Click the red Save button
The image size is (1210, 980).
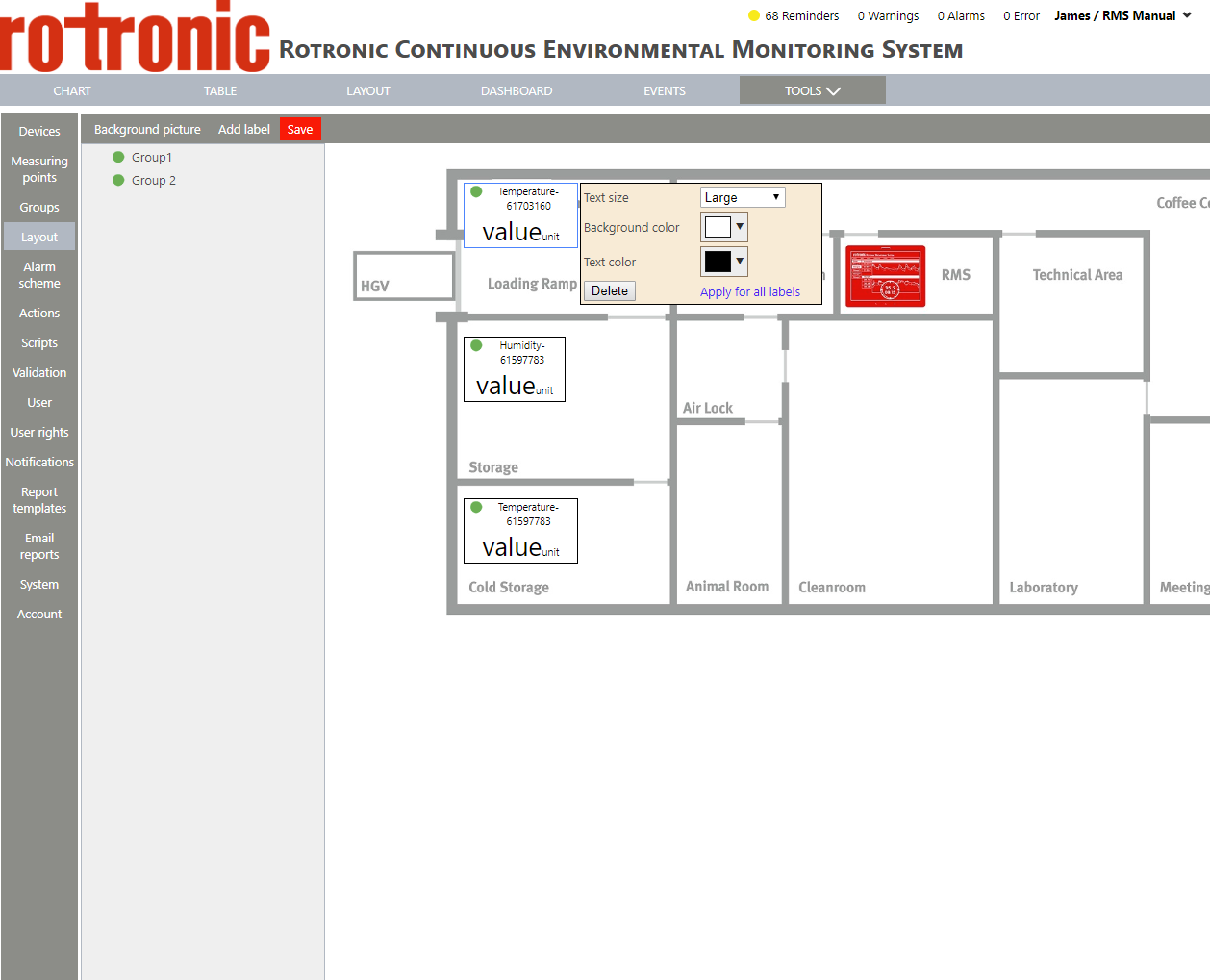[300, 129]
